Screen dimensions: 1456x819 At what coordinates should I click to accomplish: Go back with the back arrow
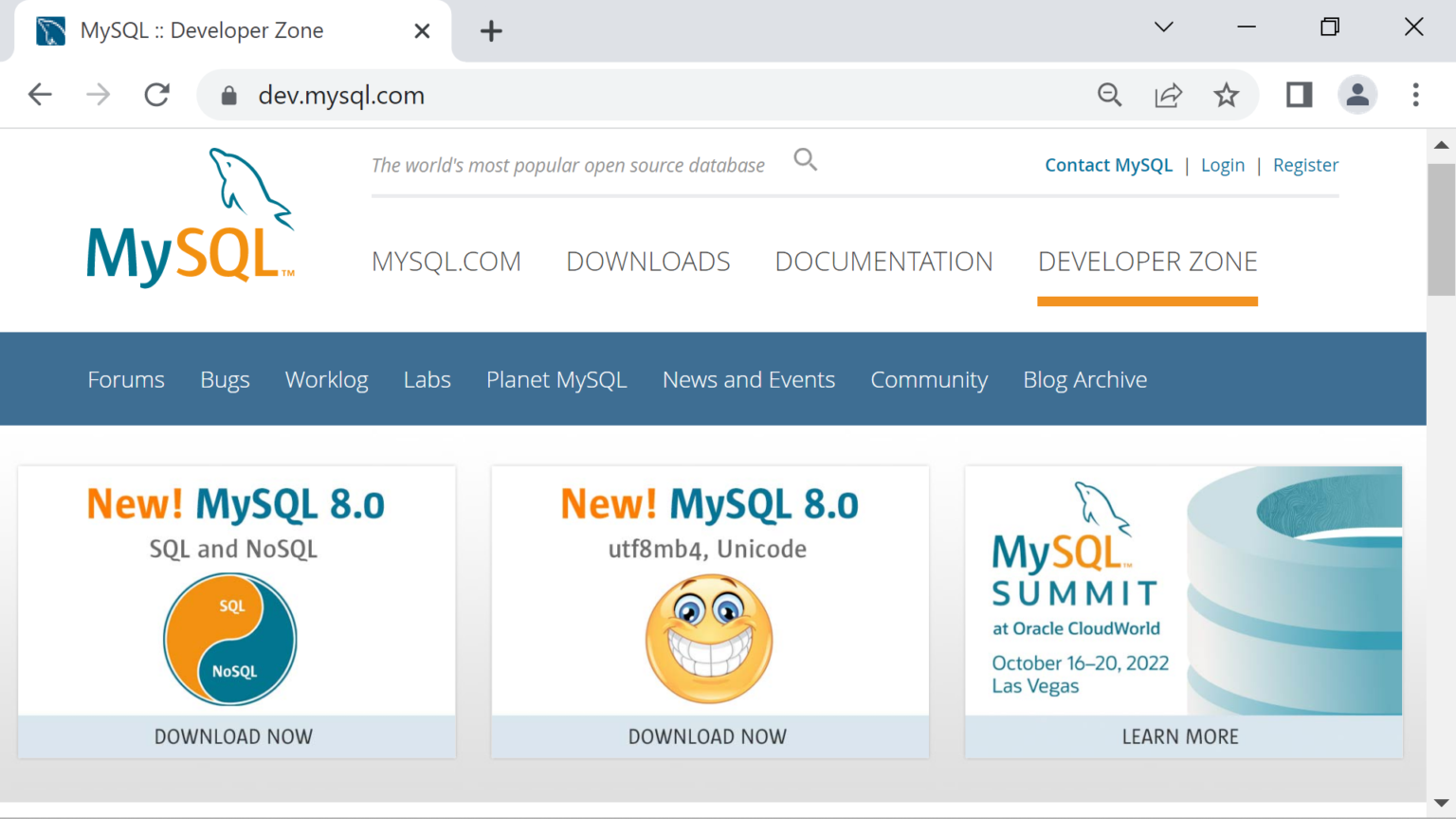[40, 95]
